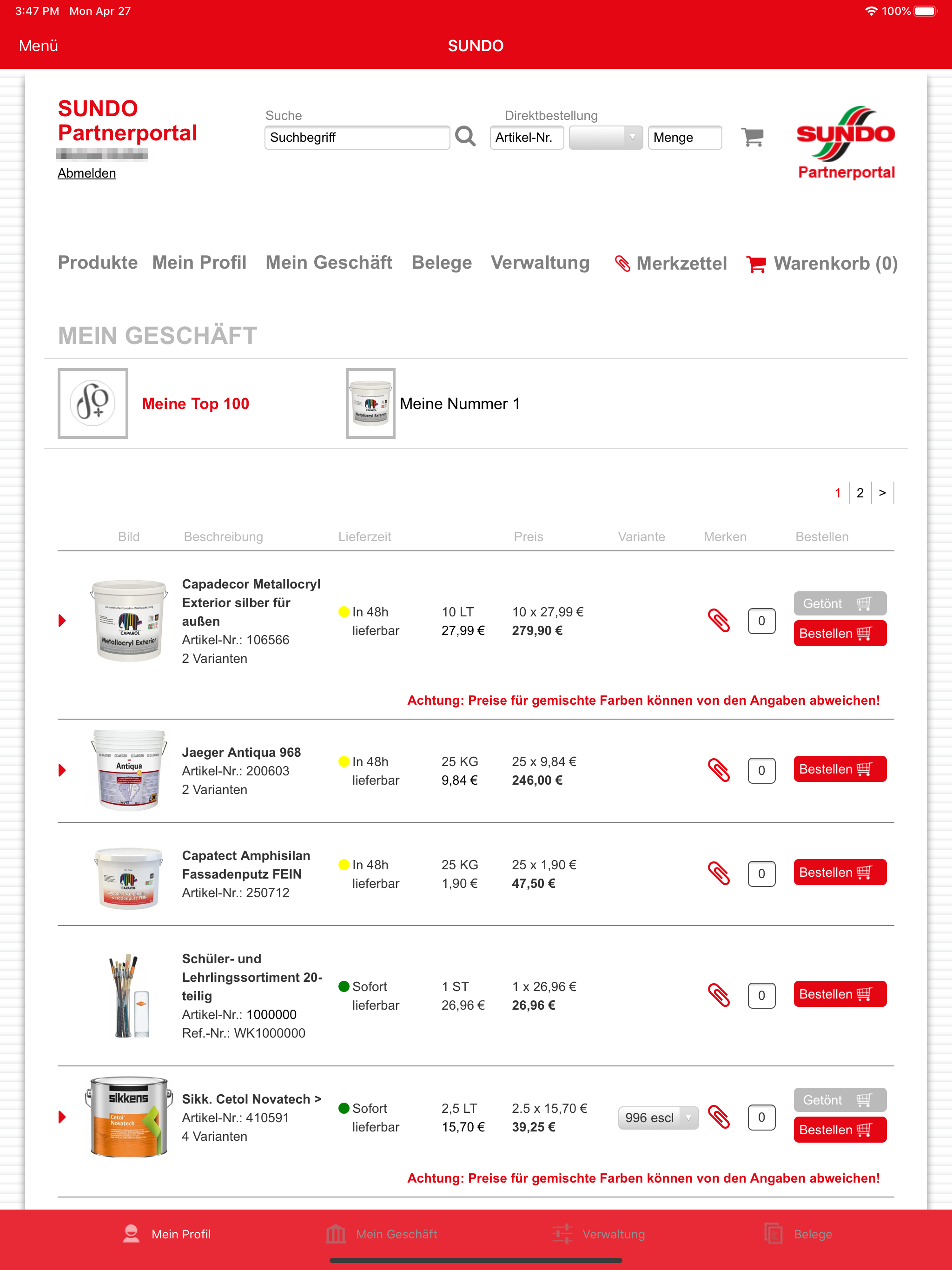Focus the Suchbegriff search field
952x1270 pixels.
click(357, 138)
